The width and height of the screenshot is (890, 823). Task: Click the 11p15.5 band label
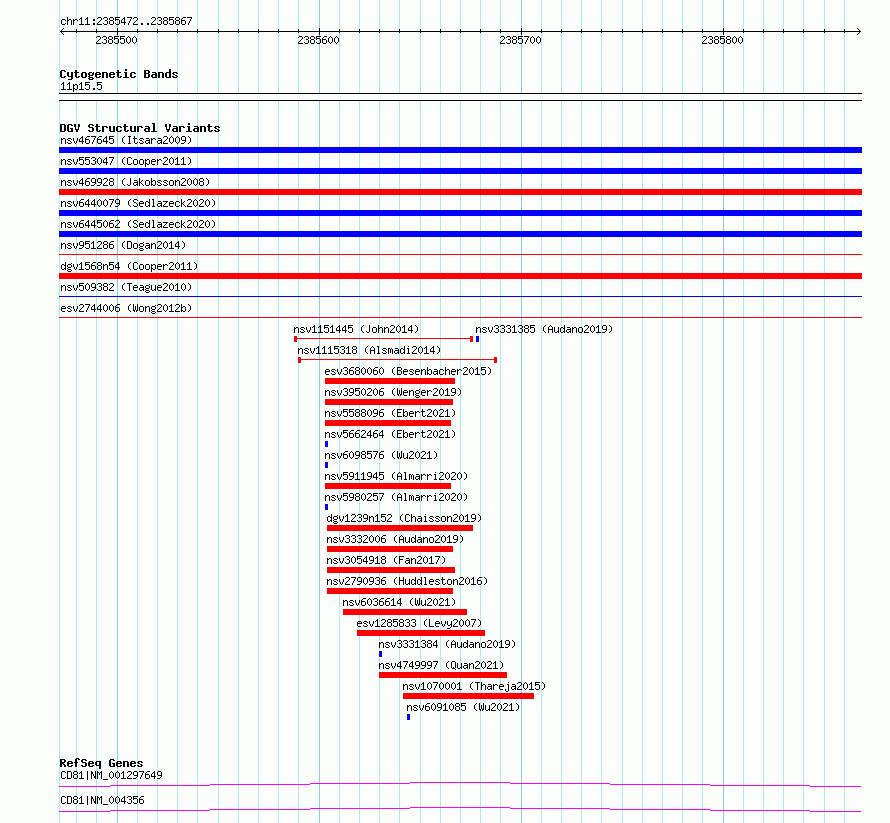[81, 86]
